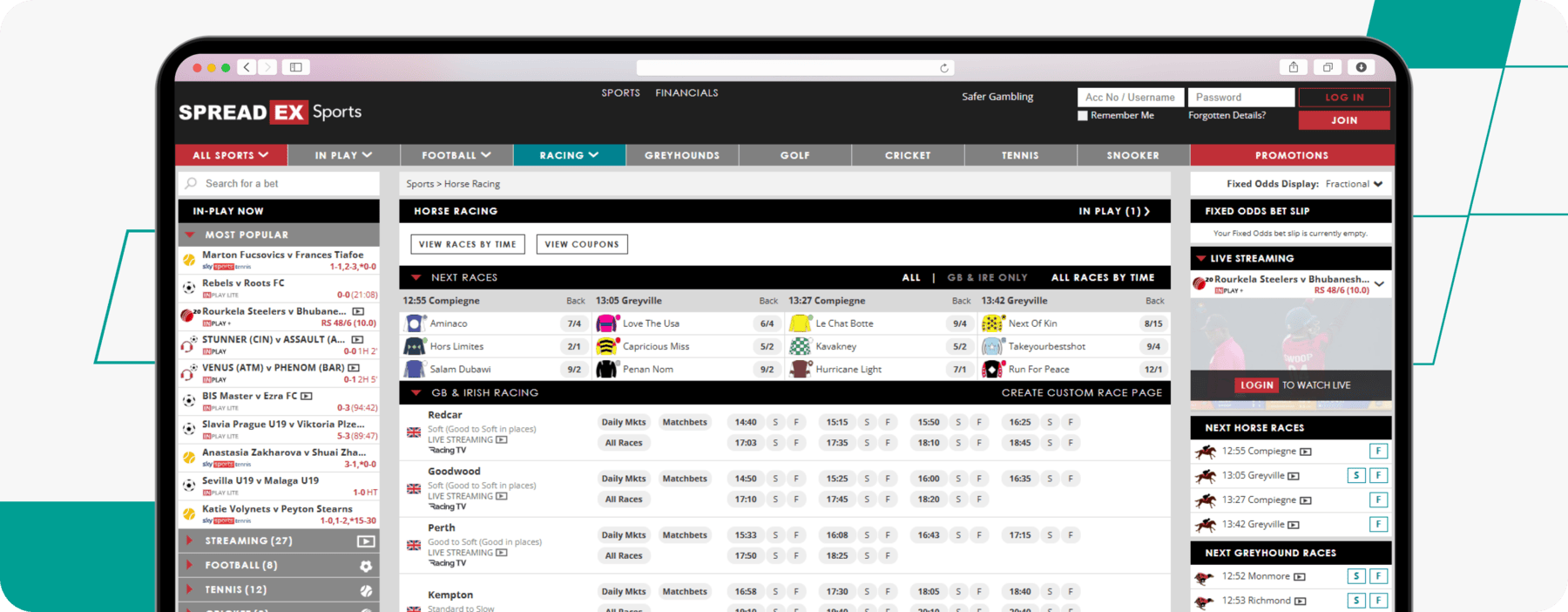Click CREATE CUSTOM RACE PAGE link
This screenshot has width=1568, height=612.
(1082, 393)
